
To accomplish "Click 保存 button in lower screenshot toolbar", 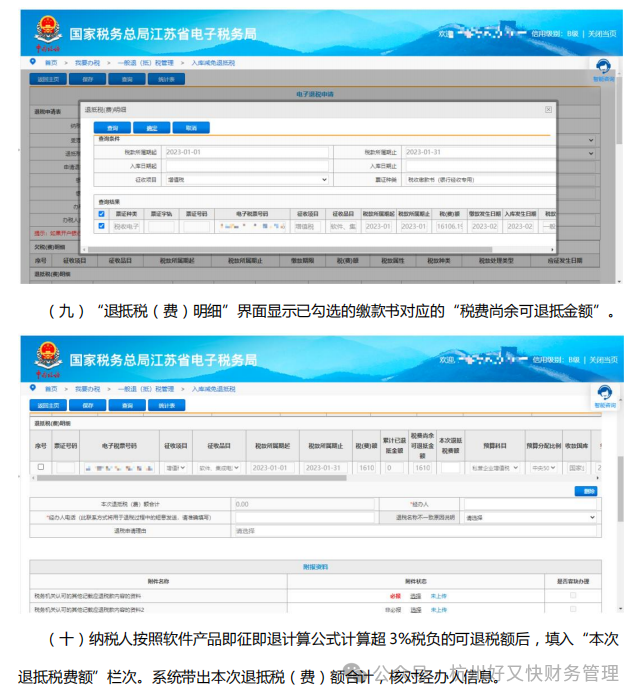I will point(87,405).
